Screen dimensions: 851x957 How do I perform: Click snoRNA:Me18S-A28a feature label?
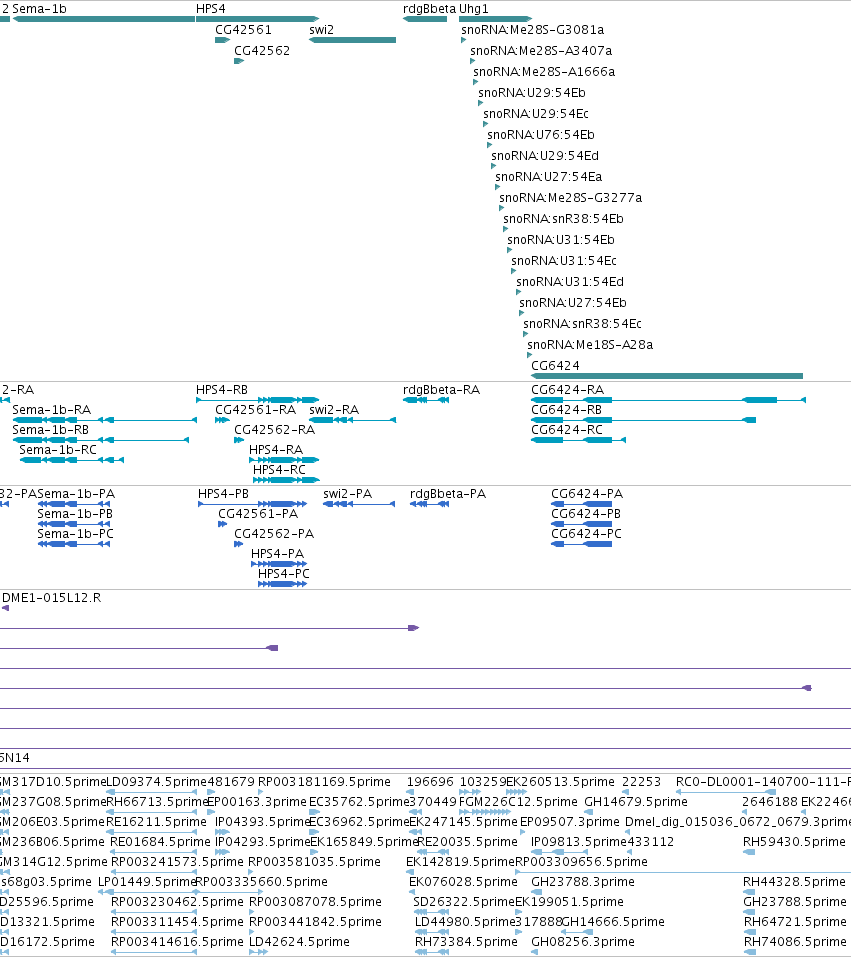click(x=590, y=345)
